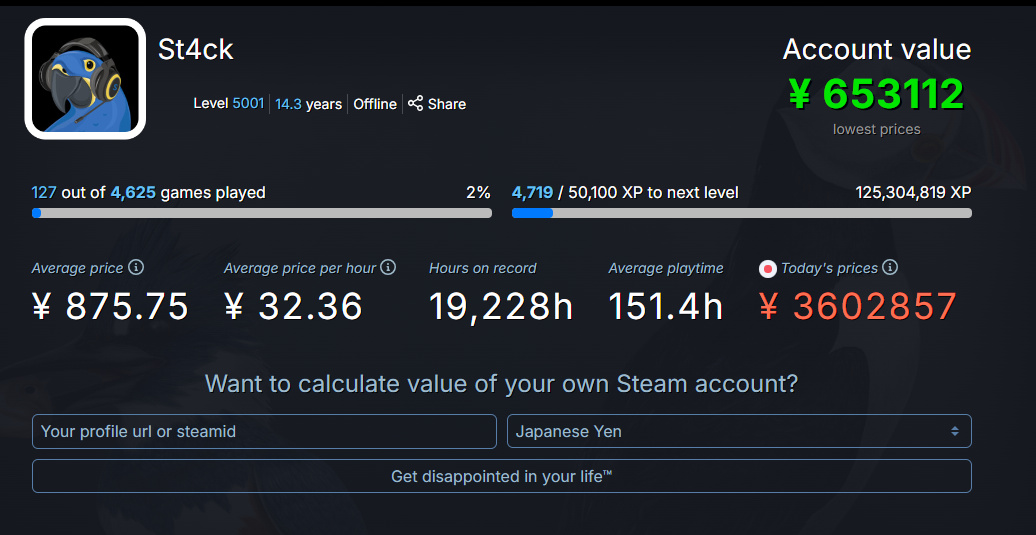
Task: Click the St4ck profile name
Action: click(x=196, y=48)
